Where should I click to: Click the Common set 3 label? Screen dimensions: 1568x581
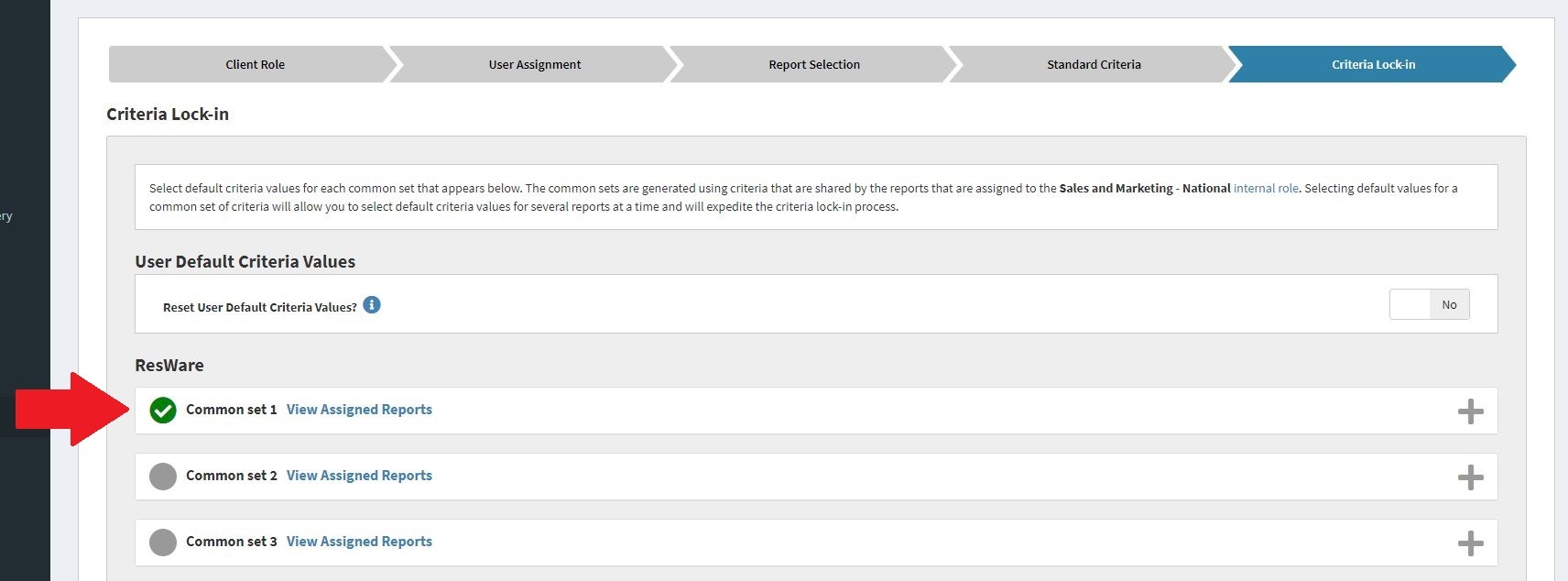point(231,542)
